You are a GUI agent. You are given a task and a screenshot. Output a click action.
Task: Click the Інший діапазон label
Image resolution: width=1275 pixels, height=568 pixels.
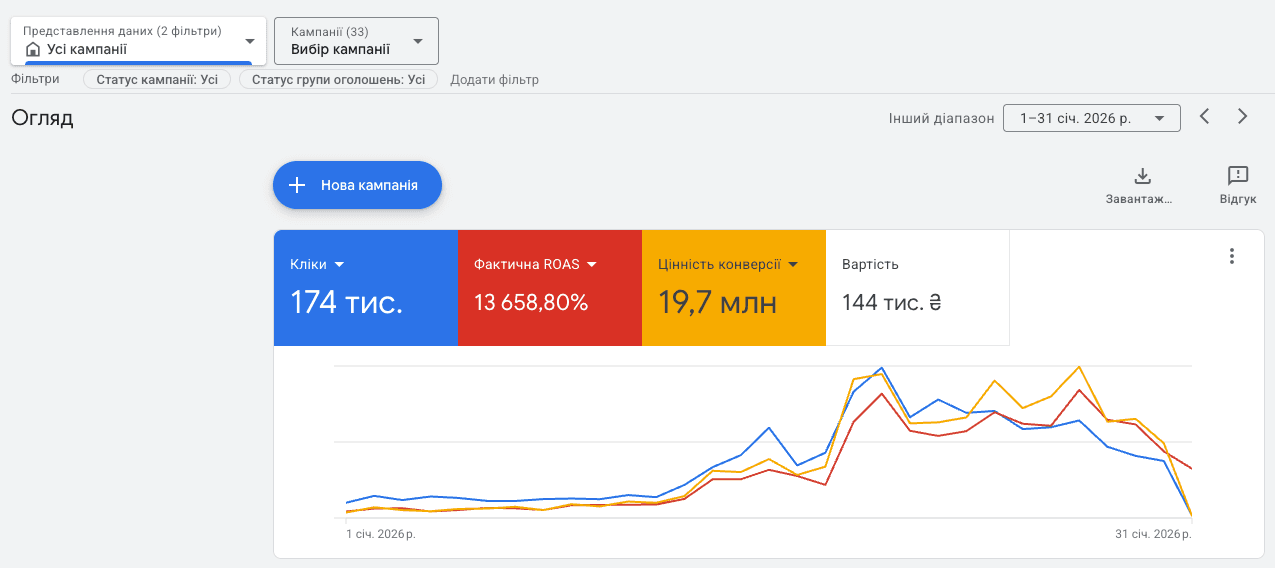(941, 118)
